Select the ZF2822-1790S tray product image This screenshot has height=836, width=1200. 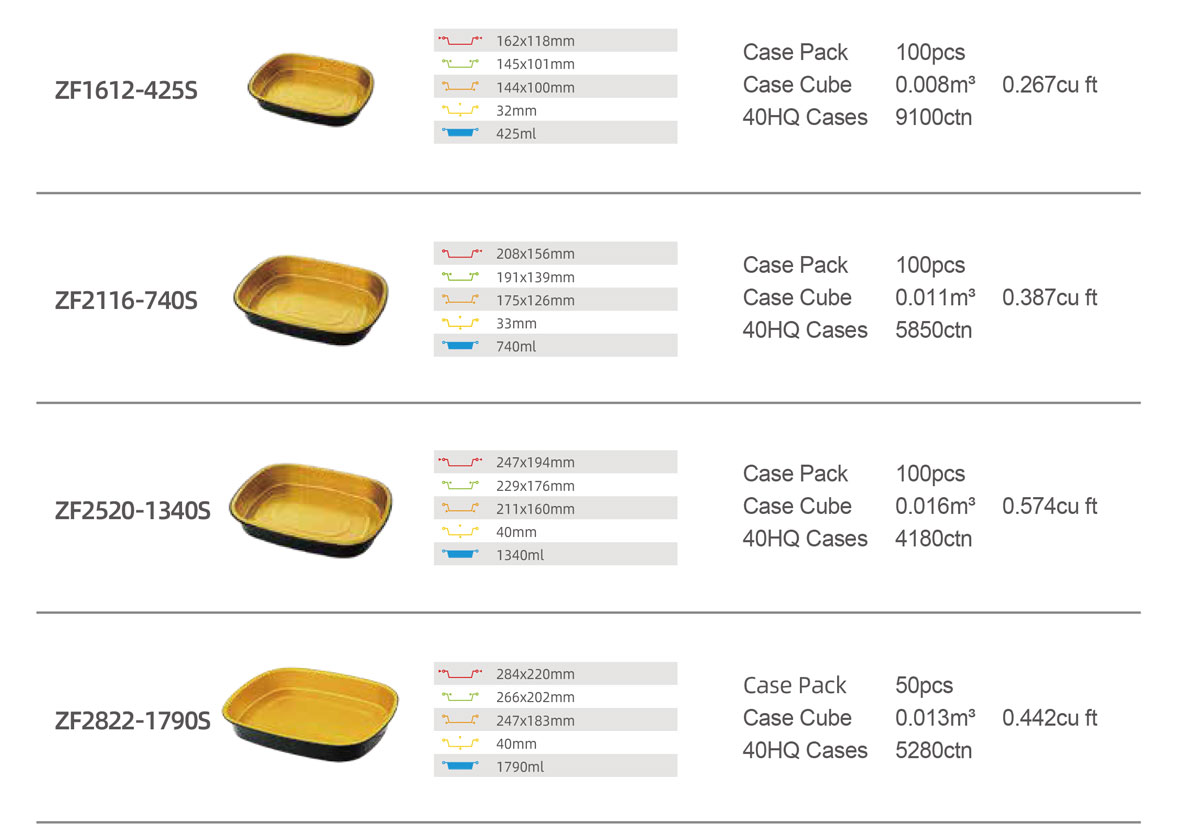pos(309,721)
